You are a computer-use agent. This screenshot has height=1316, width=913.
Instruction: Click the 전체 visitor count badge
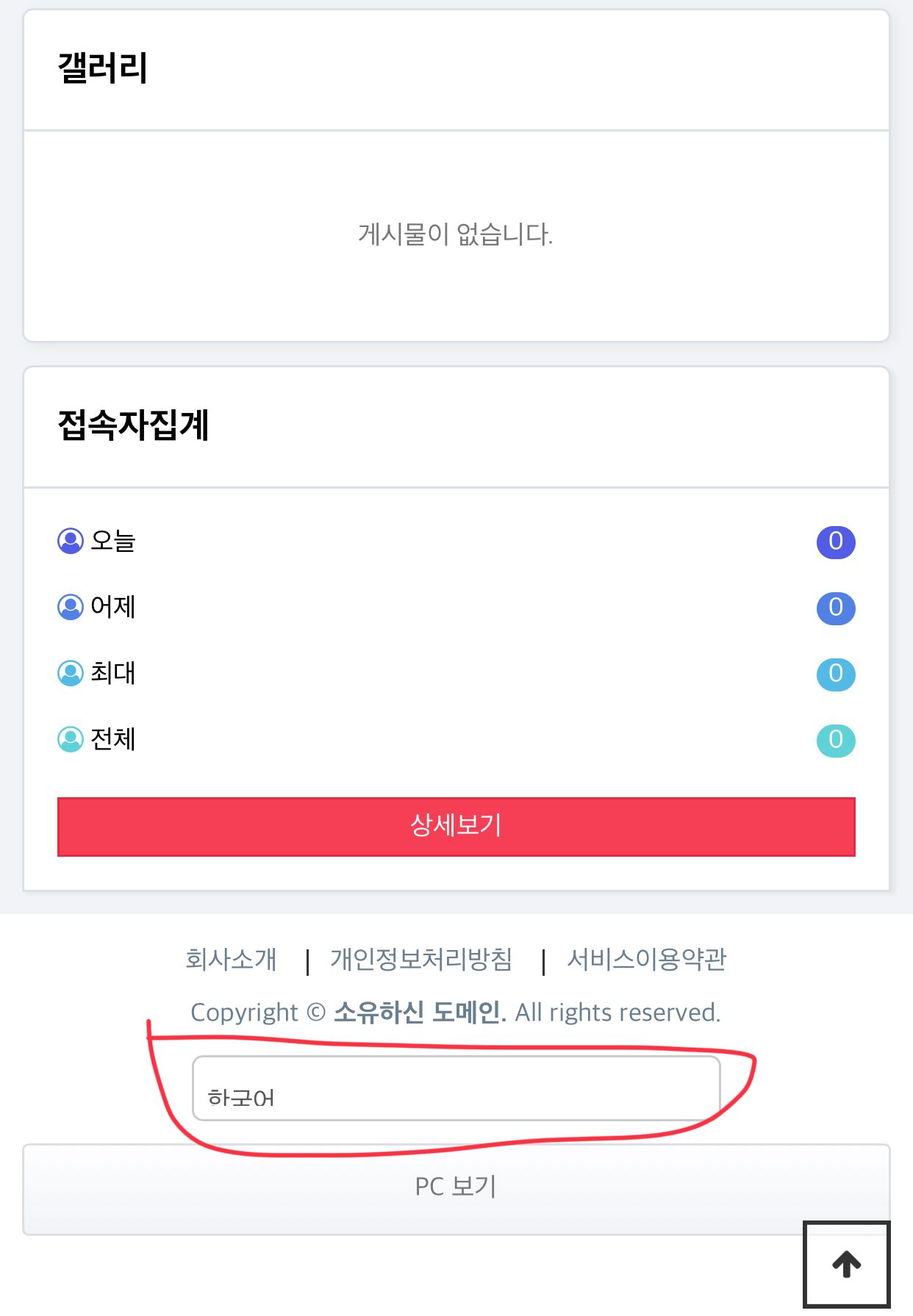pyautogui.click(x=836, y=741)
